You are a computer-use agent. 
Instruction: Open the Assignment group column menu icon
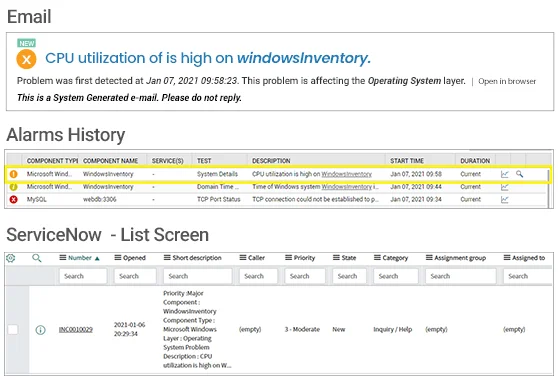point(430,258)
